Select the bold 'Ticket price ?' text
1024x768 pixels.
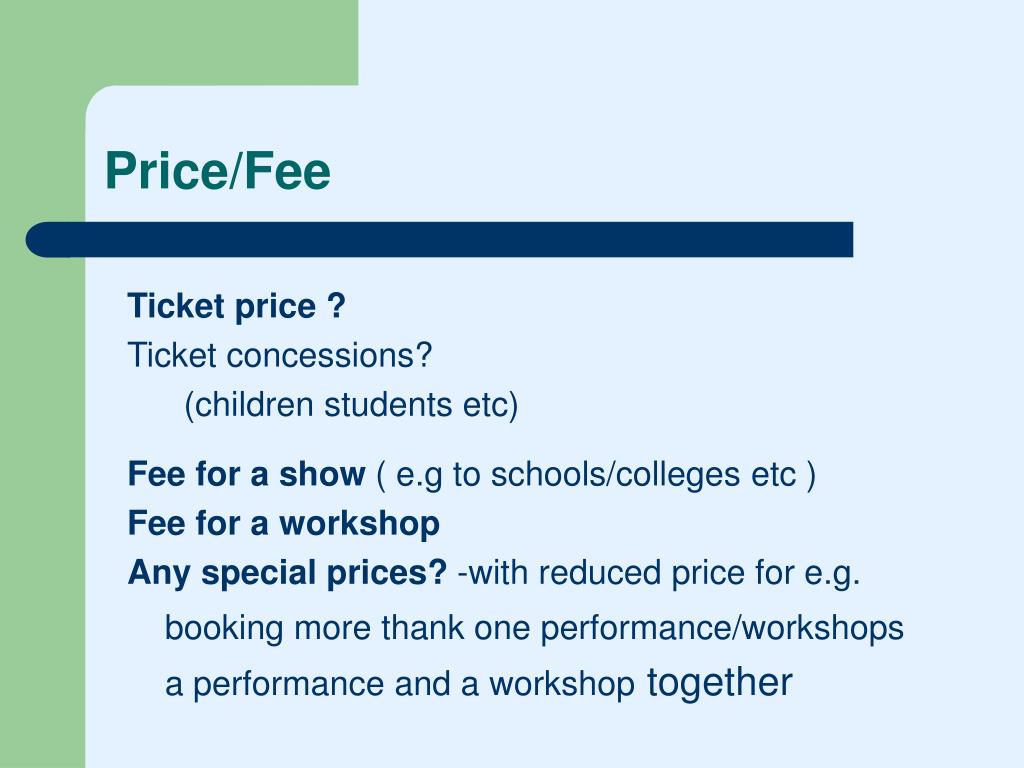click(236, 306)
